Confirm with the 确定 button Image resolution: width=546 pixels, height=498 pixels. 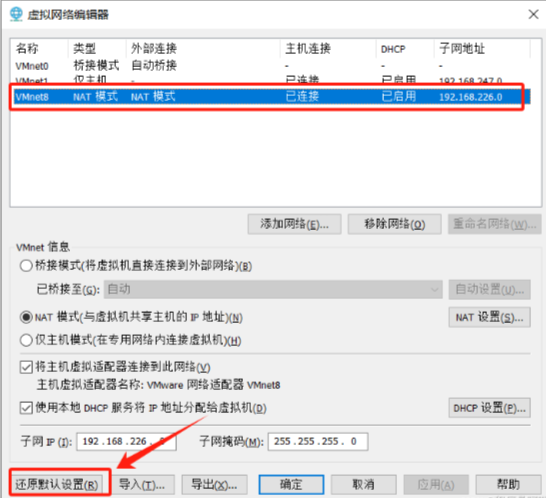click(291, 484)
